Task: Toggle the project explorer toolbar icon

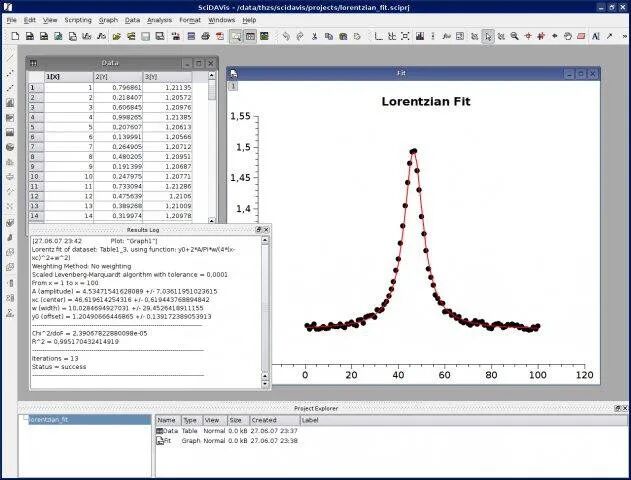Action: (x=236, y=37)
